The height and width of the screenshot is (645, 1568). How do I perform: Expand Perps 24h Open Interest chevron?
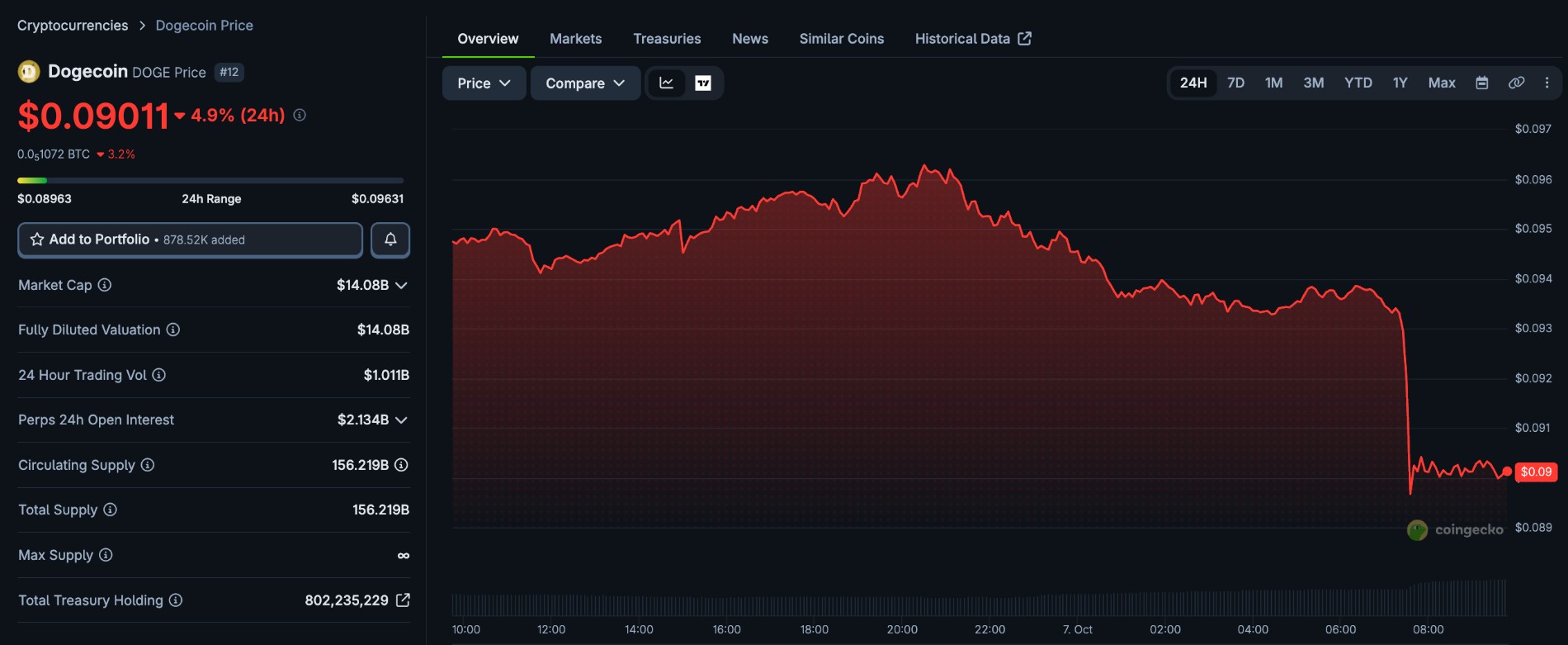click(401, 420)
